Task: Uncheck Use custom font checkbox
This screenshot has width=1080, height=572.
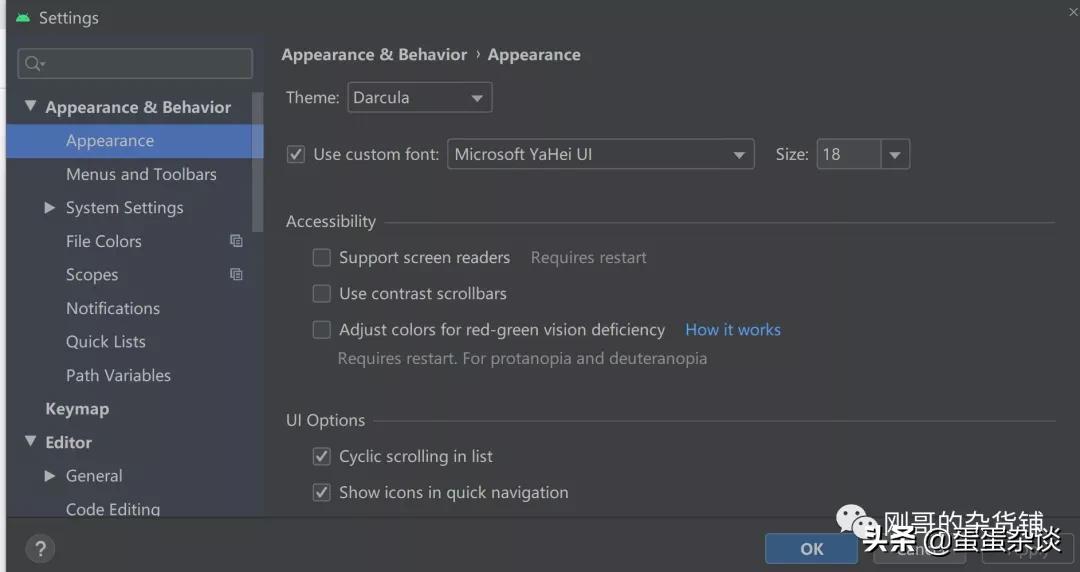Action: coord(296,155)
